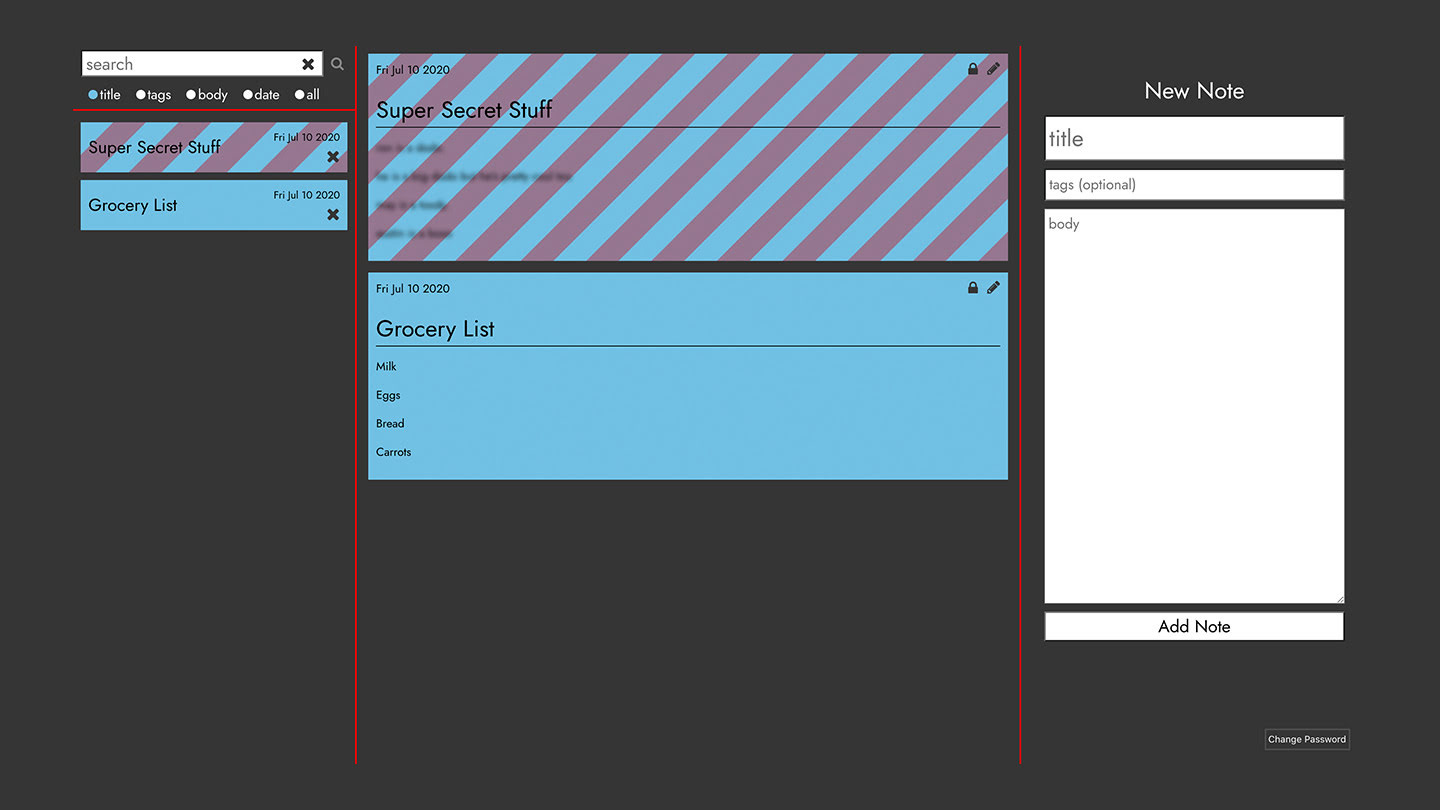The height and width of the screenshot is (810, 1440).
Task: Delete Grocery List note via its X
Action: pyautogui.click(x=333, y=215)
